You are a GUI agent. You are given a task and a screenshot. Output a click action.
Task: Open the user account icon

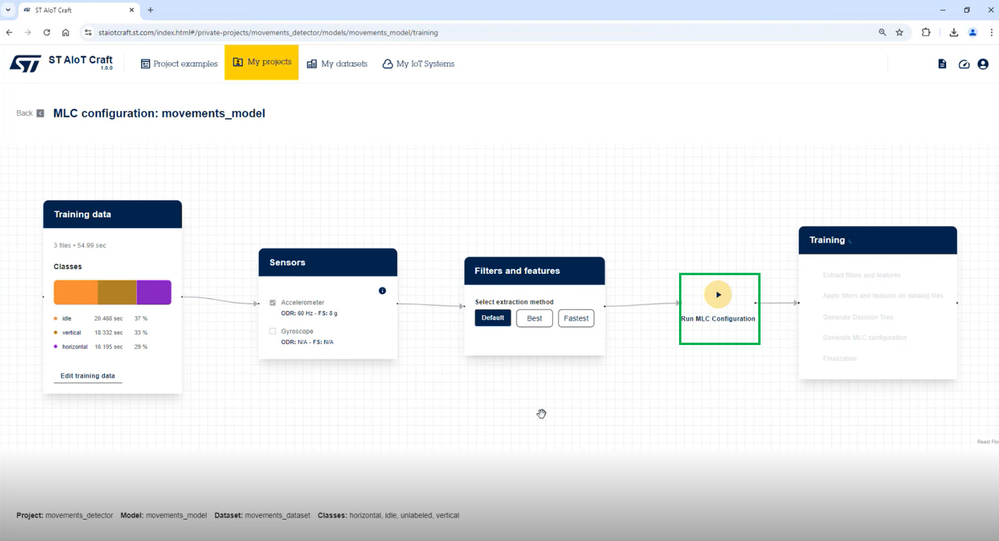983,64
